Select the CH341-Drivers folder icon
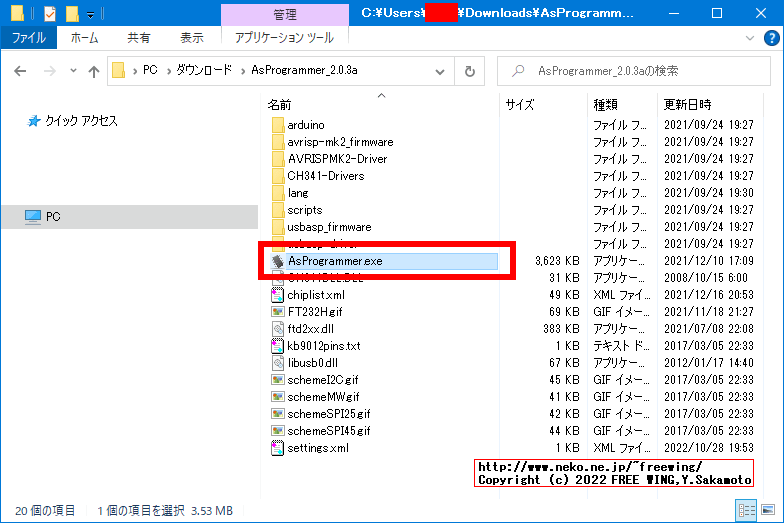 (x=278, y=176)
